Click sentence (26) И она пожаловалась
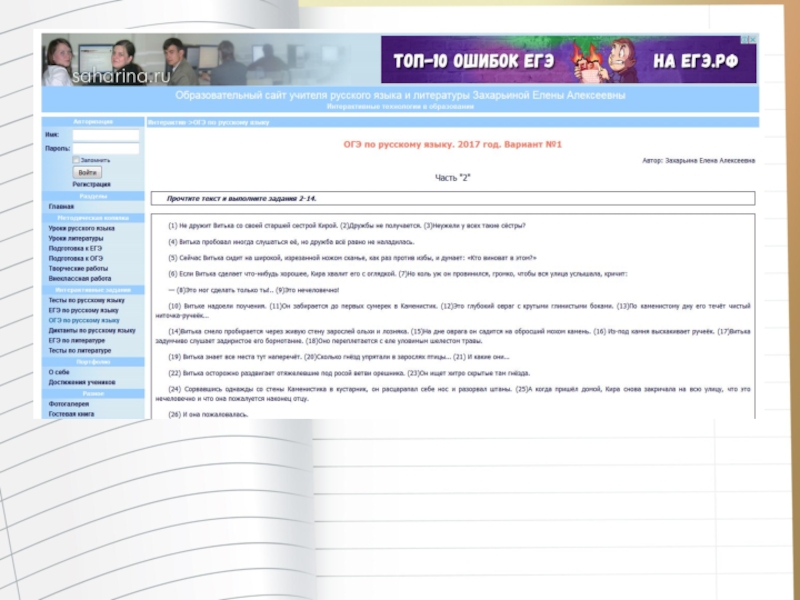The width and height of the screenshot is (800, 600). pyautogui.click(x=208, y=415)
